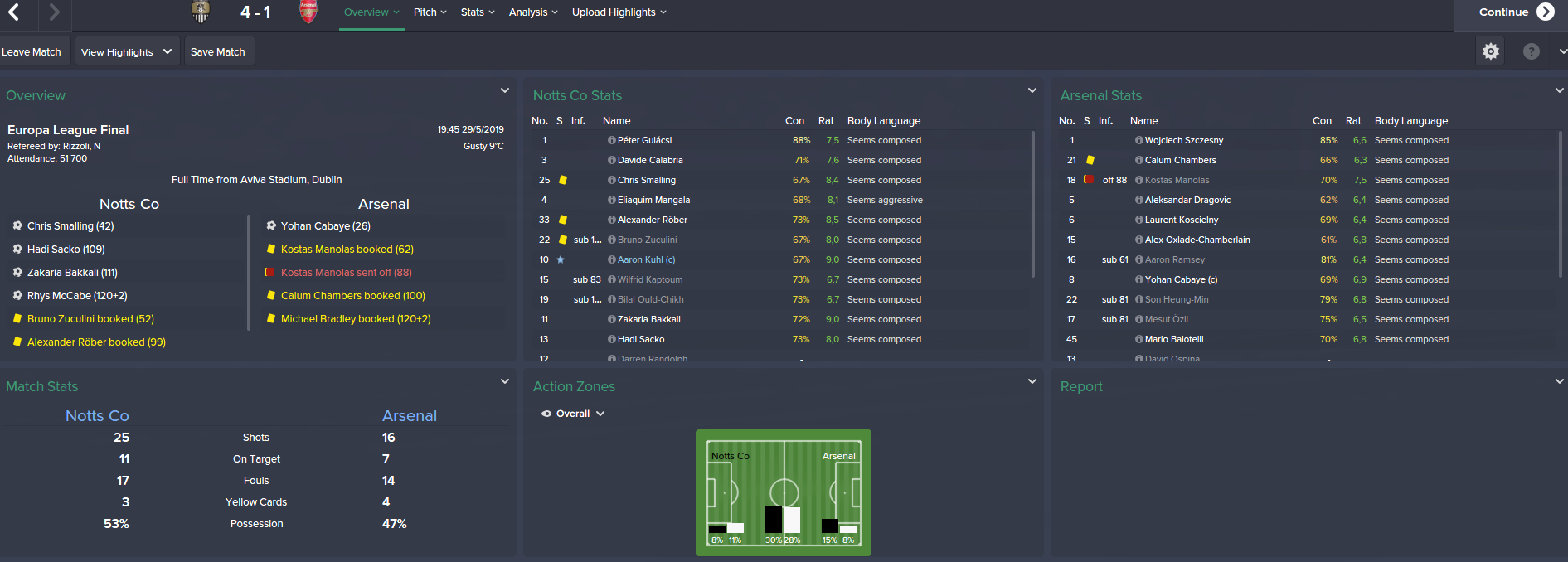Screen dimensions: 1568x562
Task: Open the settings gear icon
Action: coord(1491,51)
